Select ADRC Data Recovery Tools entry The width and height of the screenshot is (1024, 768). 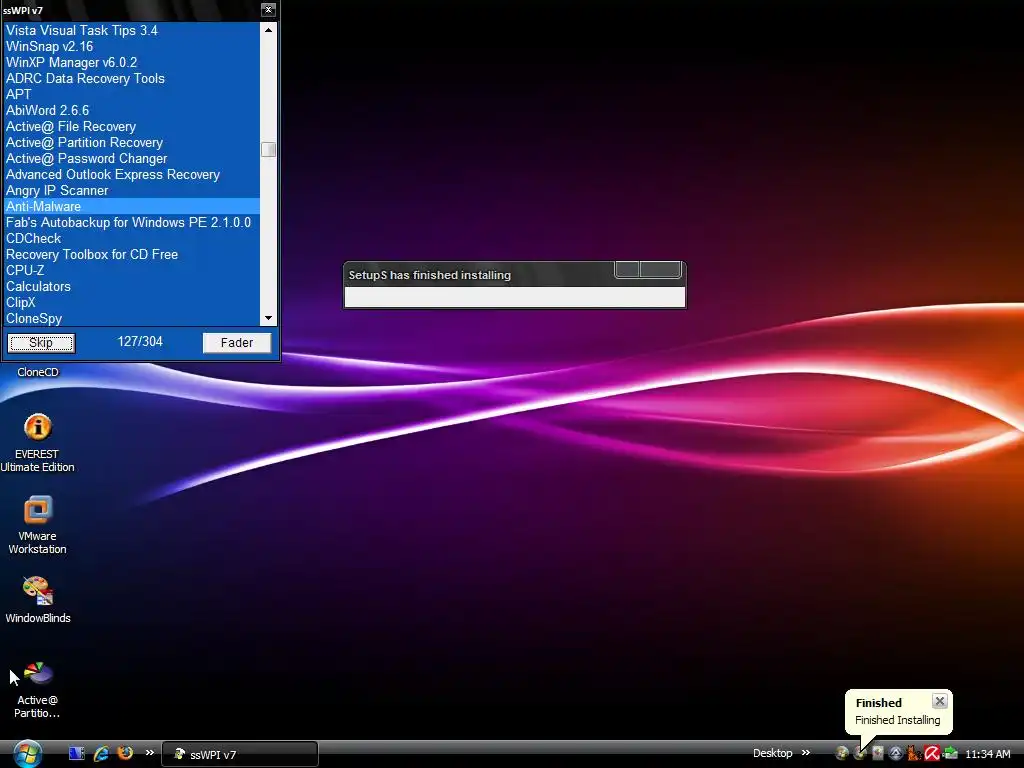click(132, 78)
